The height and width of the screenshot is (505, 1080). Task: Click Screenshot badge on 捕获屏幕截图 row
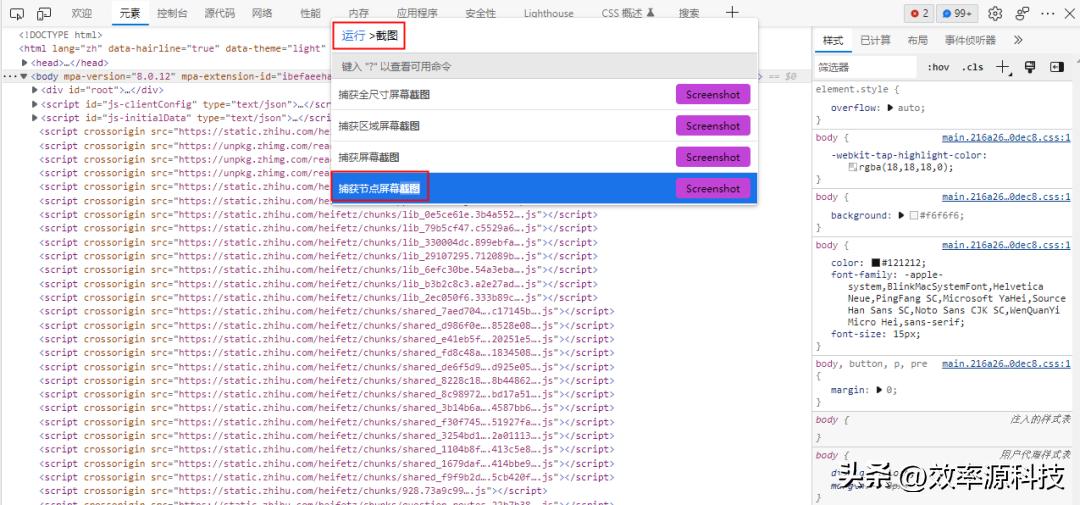[x=713, y=157]
